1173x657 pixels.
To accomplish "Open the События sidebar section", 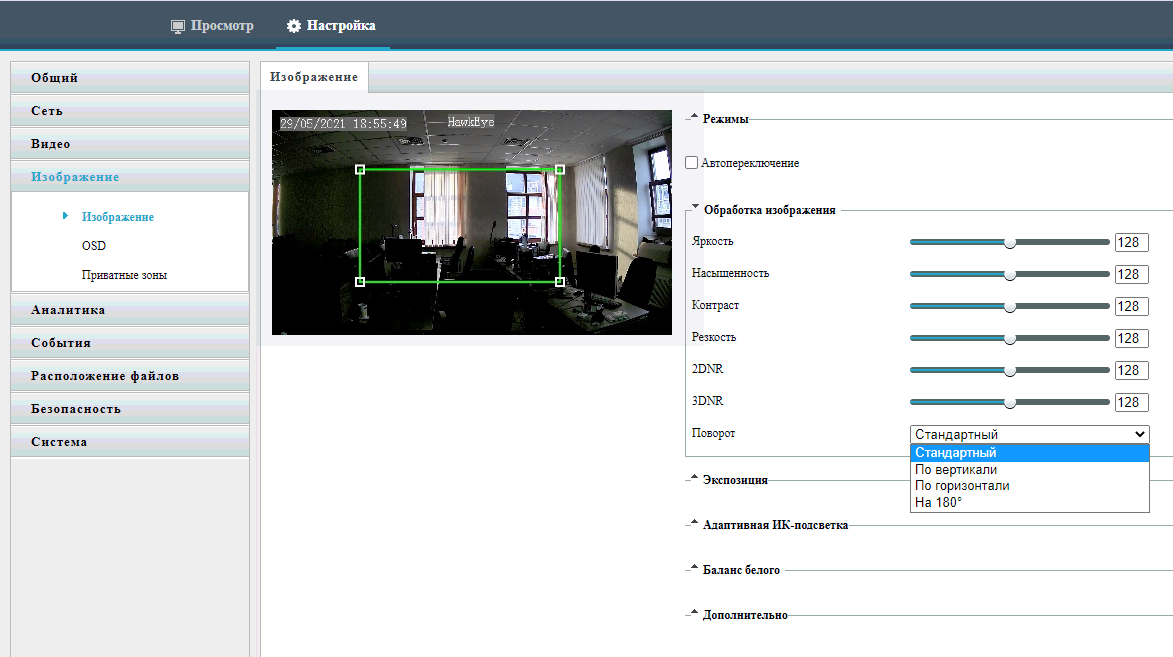I will tap(130, 343).
